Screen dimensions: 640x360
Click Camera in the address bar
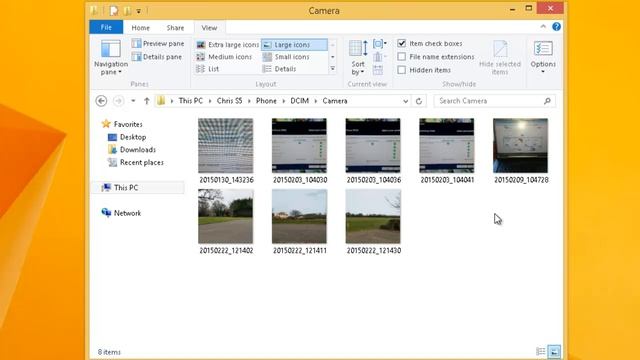335,101
